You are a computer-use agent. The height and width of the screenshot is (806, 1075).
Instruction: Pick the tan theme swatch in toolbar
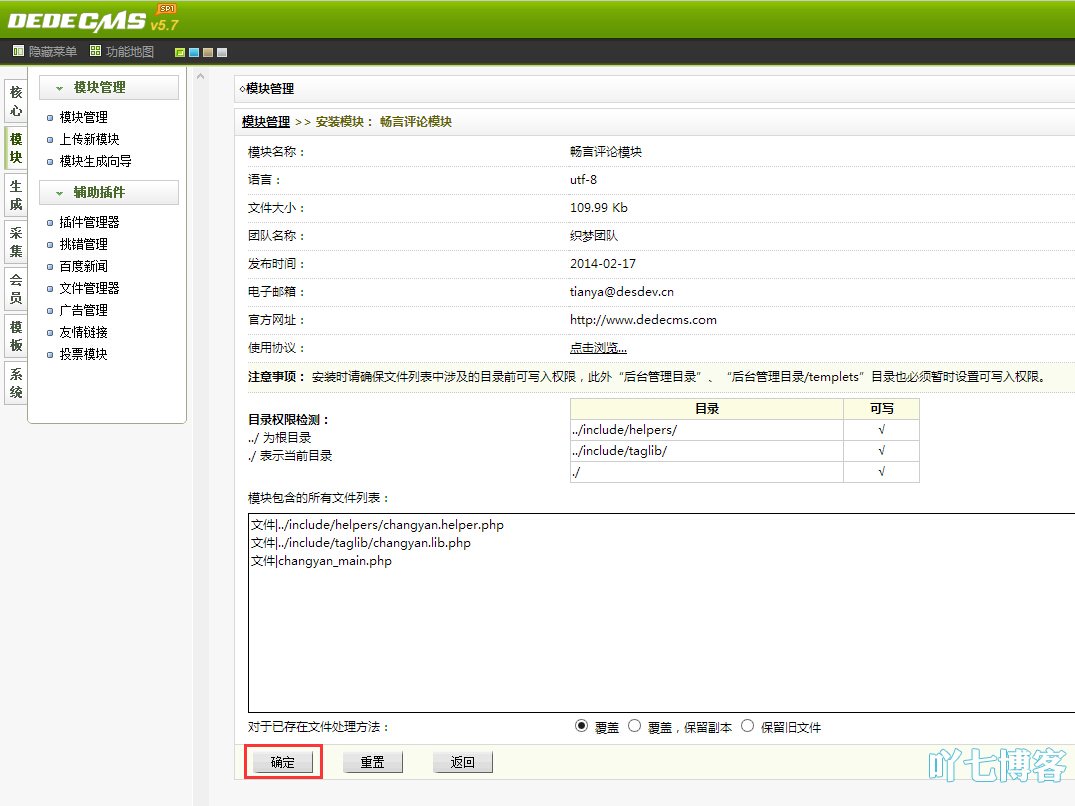[x=207, y=52]
